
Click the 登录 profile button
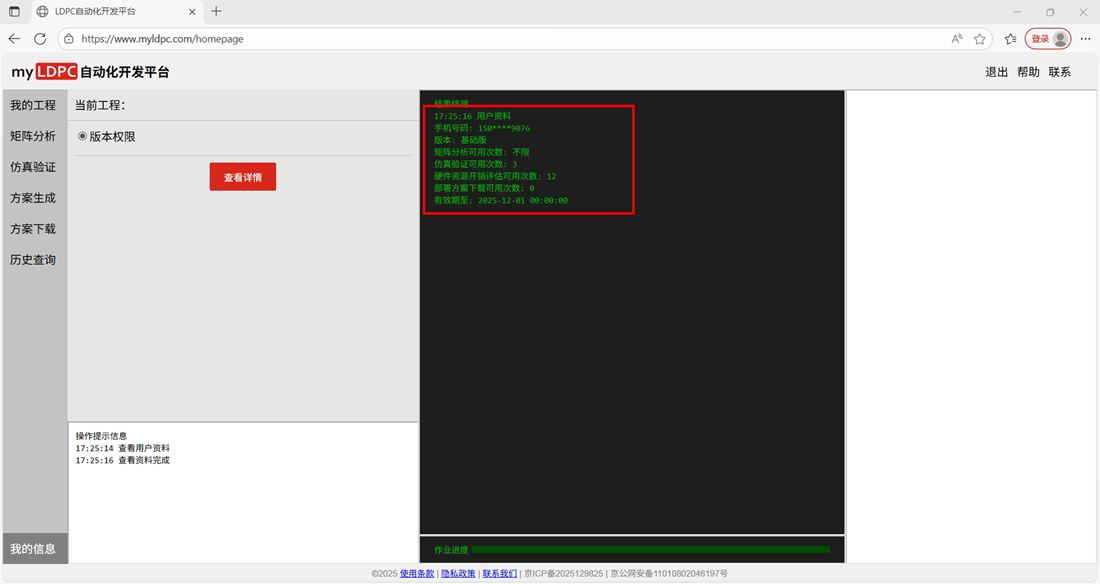[1048, 39]
